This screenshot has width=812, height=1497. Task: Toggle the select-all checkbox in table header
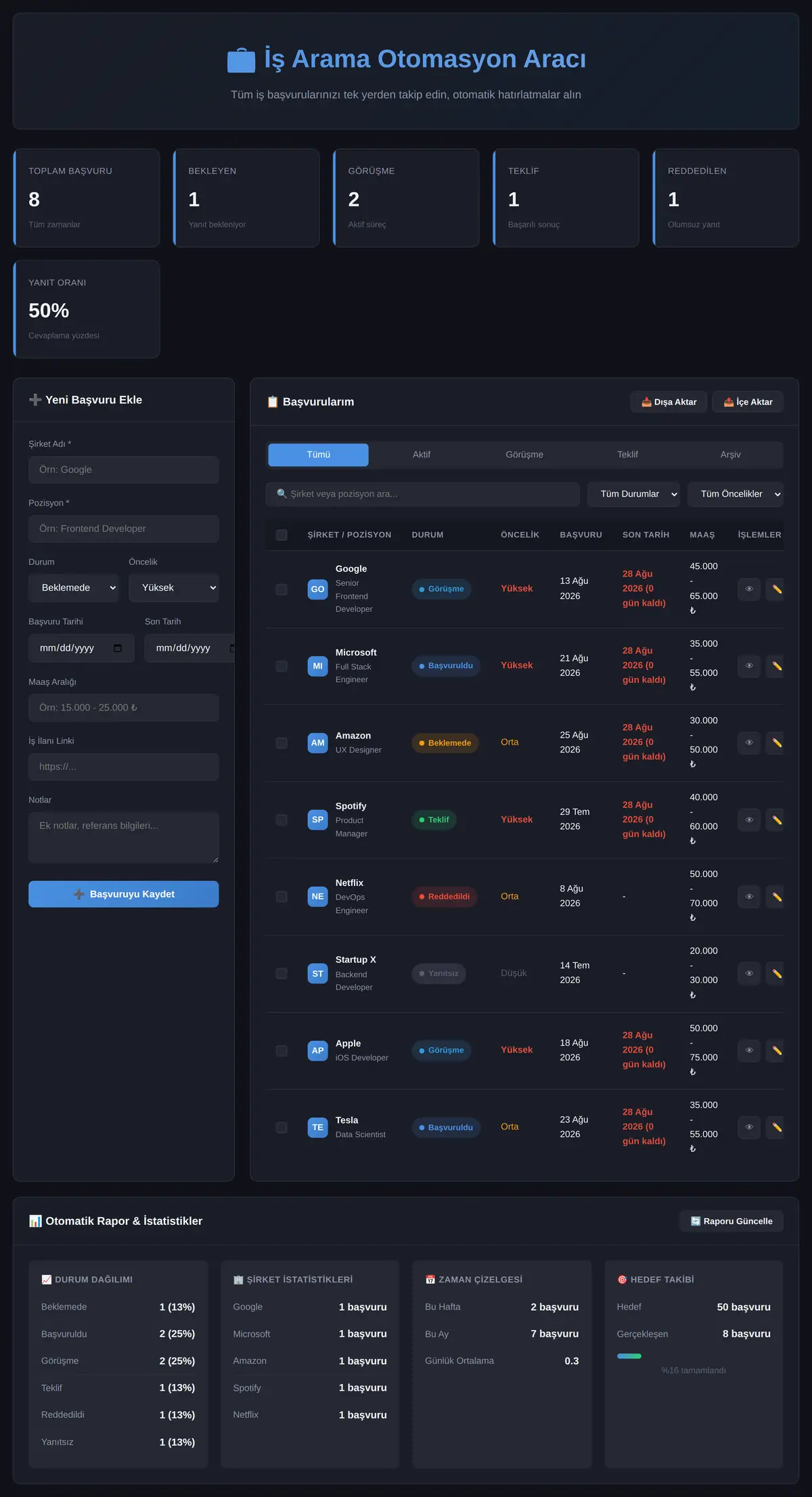pos(281,535)
